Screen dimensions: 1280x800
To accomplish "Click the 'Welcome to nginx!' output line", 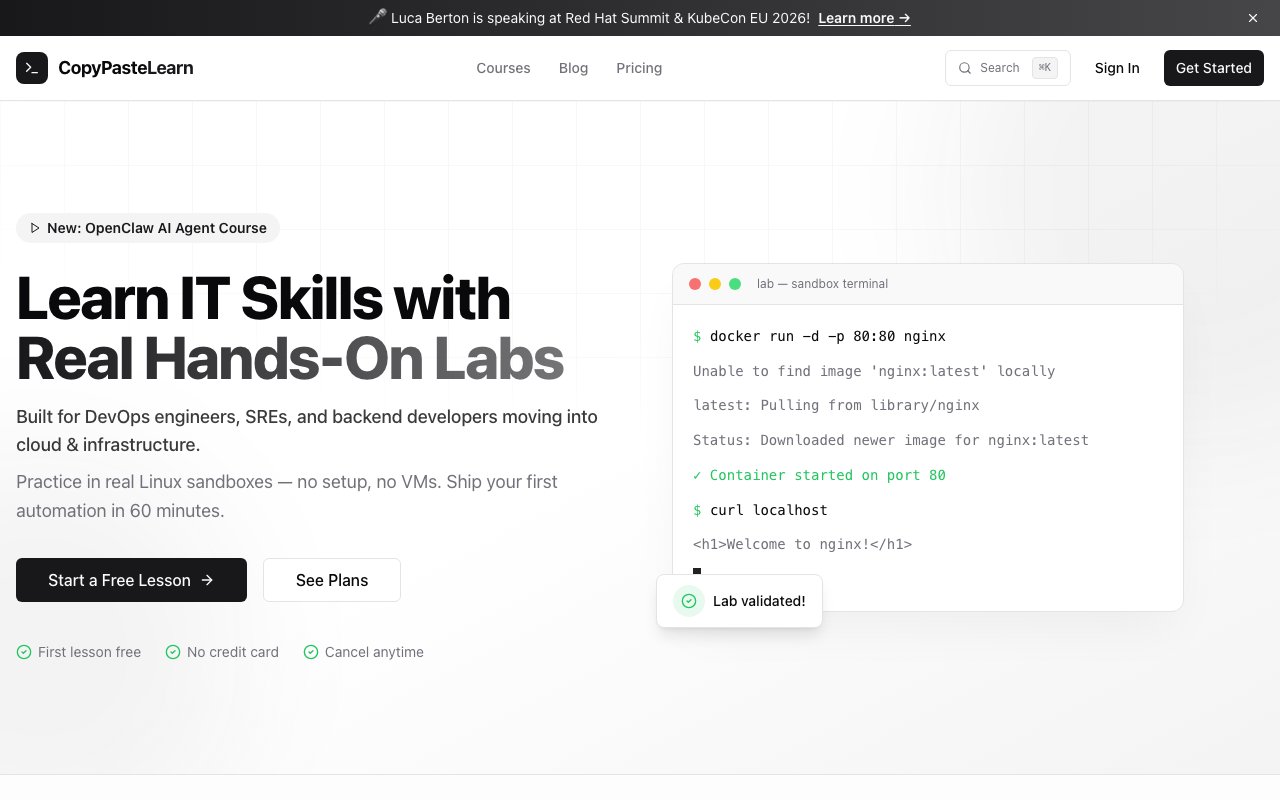I will 802,545.
